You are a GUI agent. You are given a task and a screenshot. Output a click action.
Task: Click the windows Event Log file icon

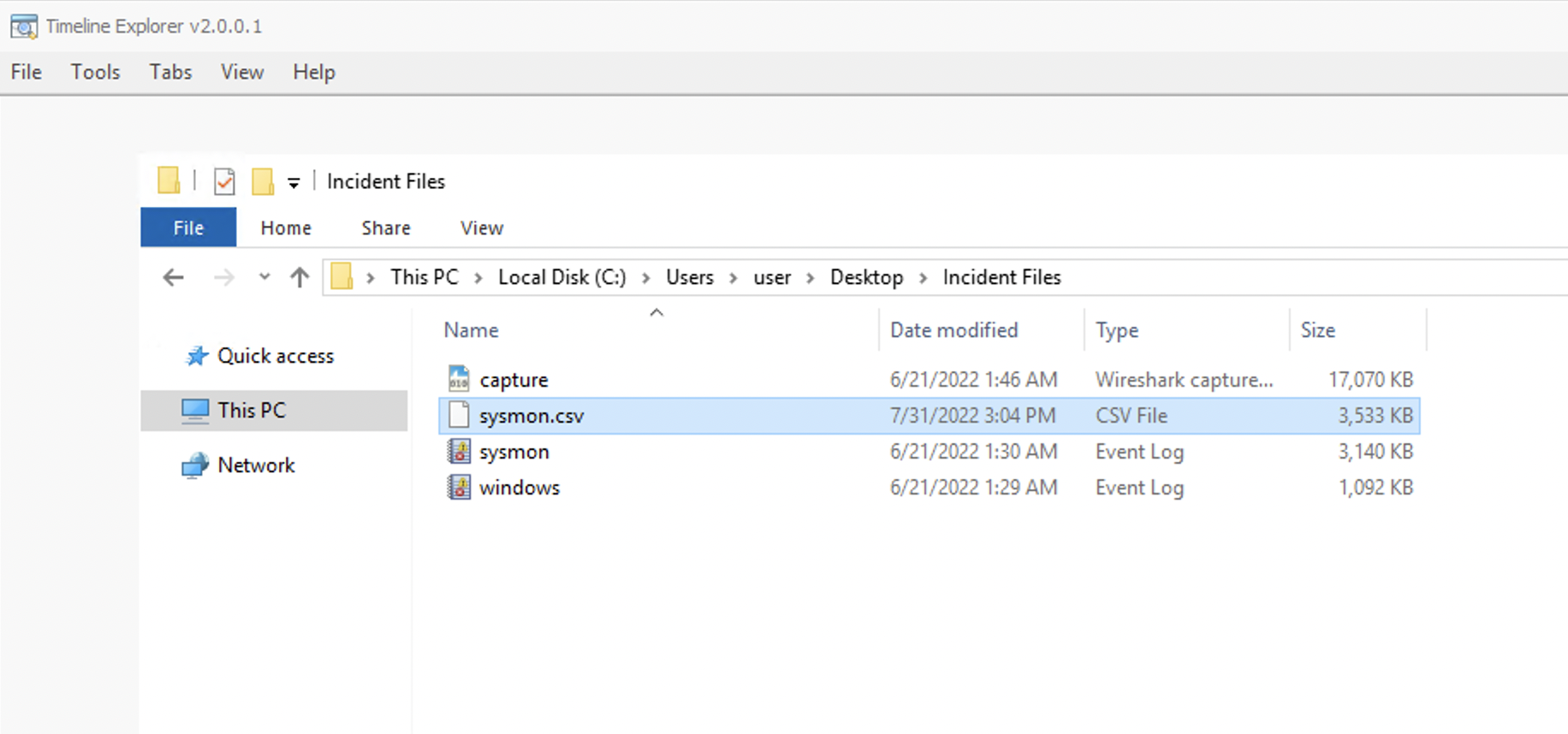tap(459, 488)
